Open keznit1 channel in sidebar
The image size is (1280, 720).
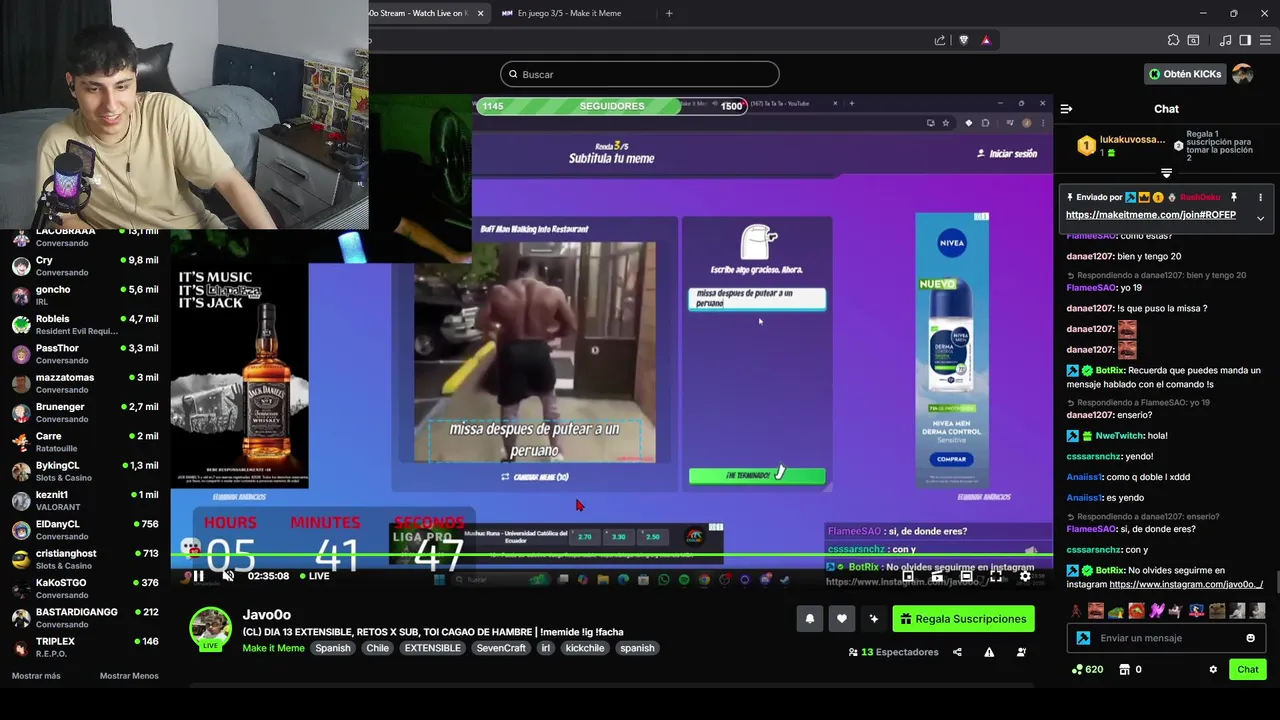[85, 500]
